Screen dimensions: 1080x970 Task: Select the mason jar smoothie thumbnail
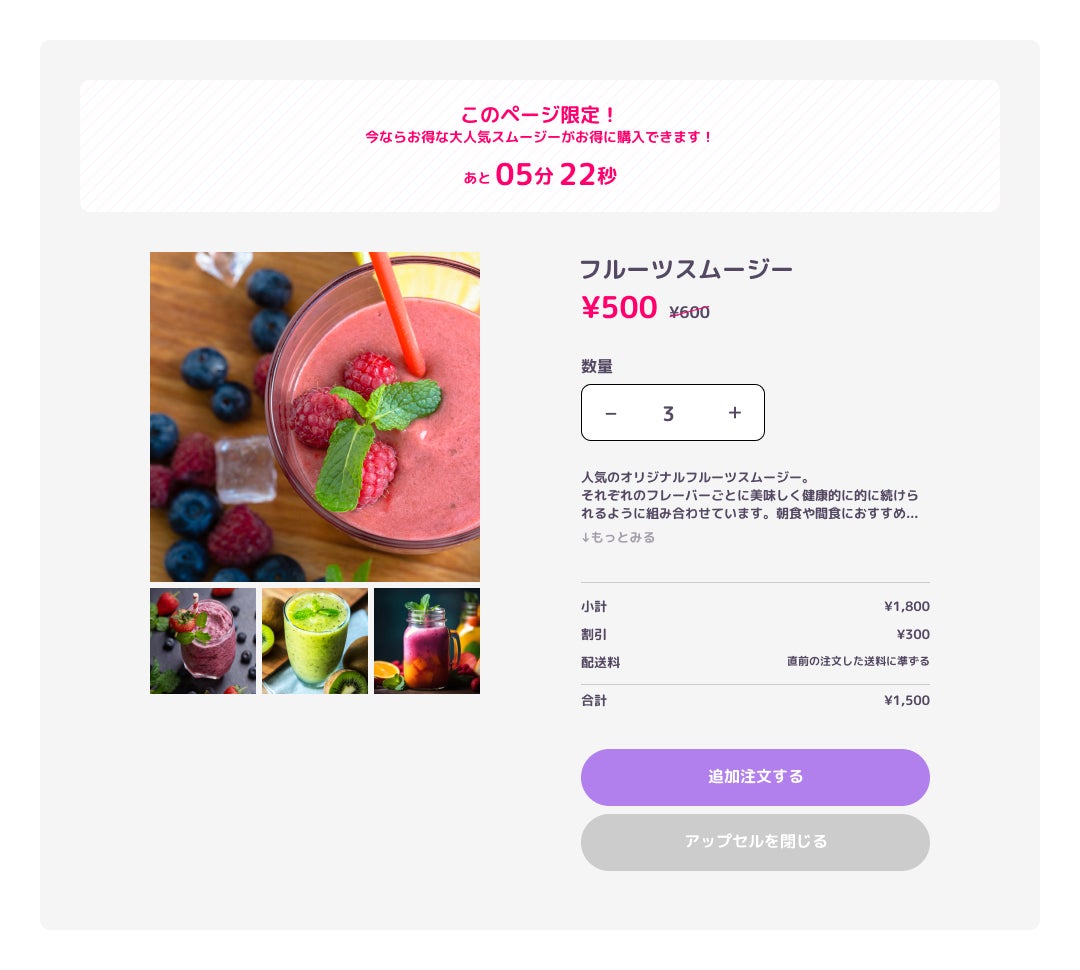pyautogui.click(x=427, y=641)
